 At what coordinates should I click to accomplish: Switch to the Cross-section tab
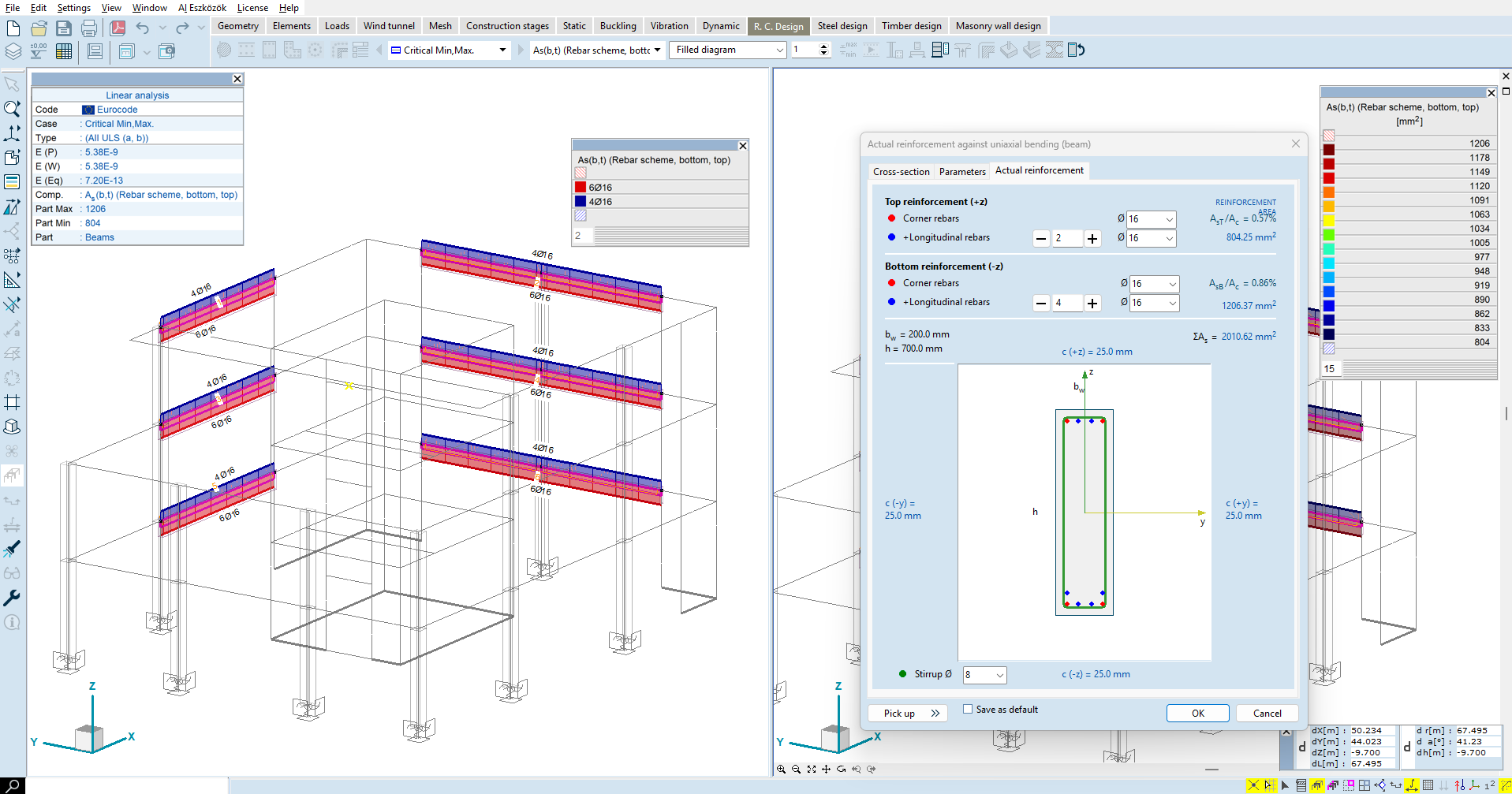[x=902, y=171]
